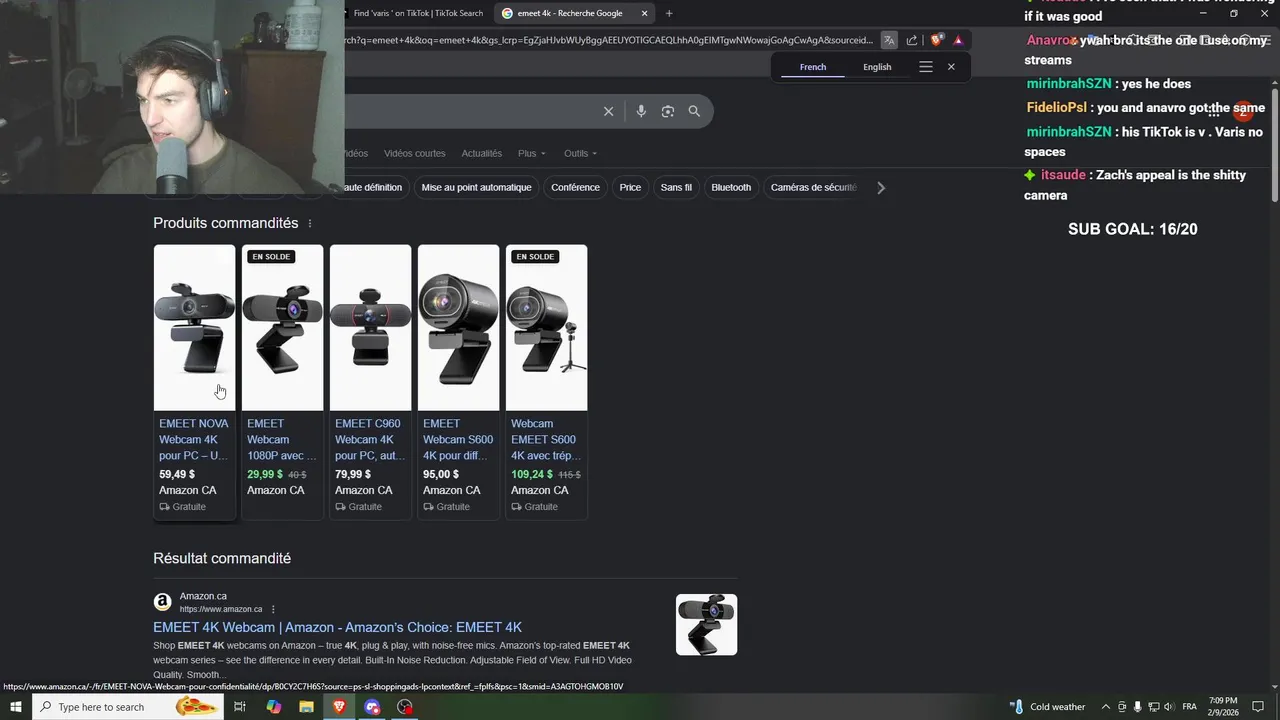Open translate popup options menu icon
Image resolution: width=1280 pixels, height=720 pixels.
pos(926,67)
